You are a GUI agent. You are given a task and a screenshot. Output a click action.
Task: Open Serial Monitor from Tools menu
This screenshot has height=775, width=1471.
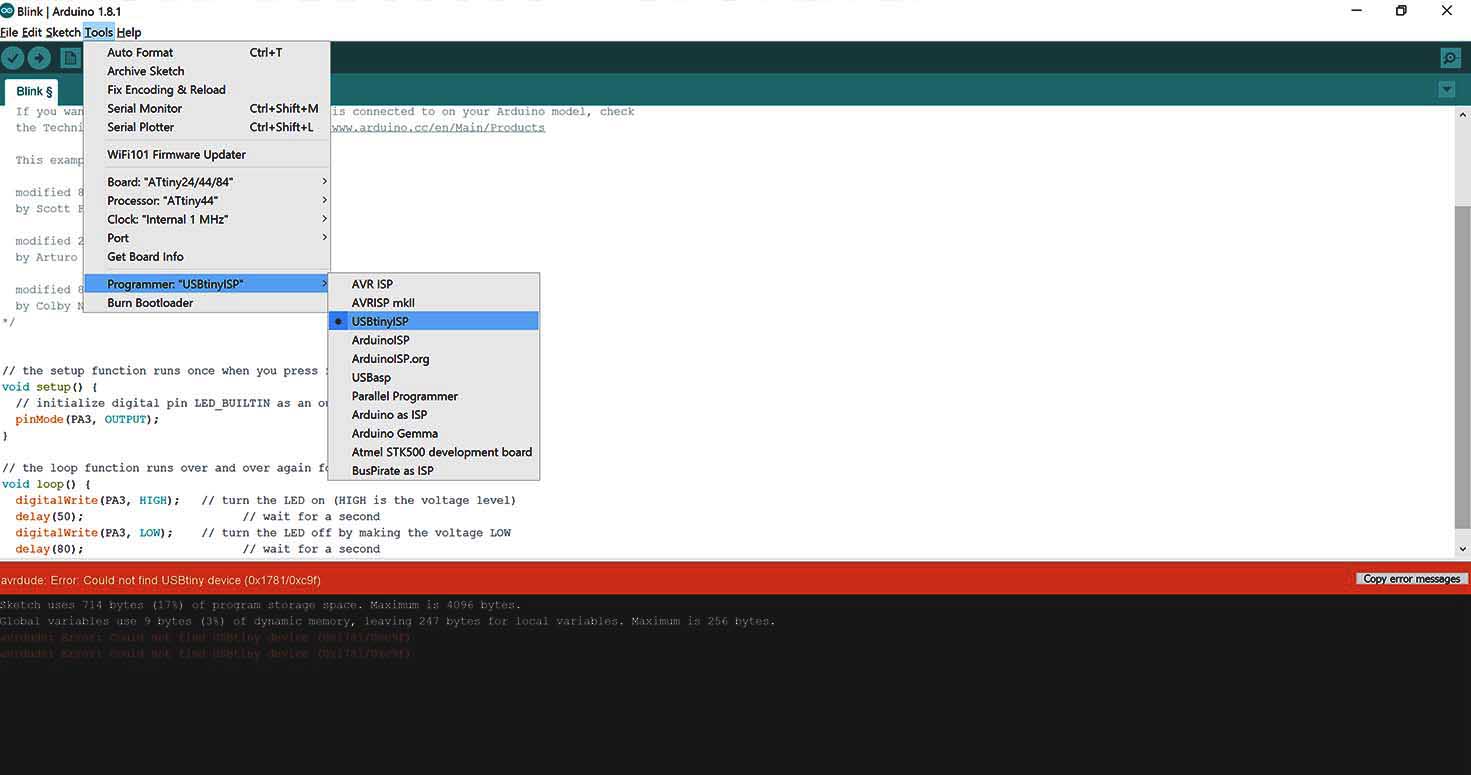click(206, 108)
